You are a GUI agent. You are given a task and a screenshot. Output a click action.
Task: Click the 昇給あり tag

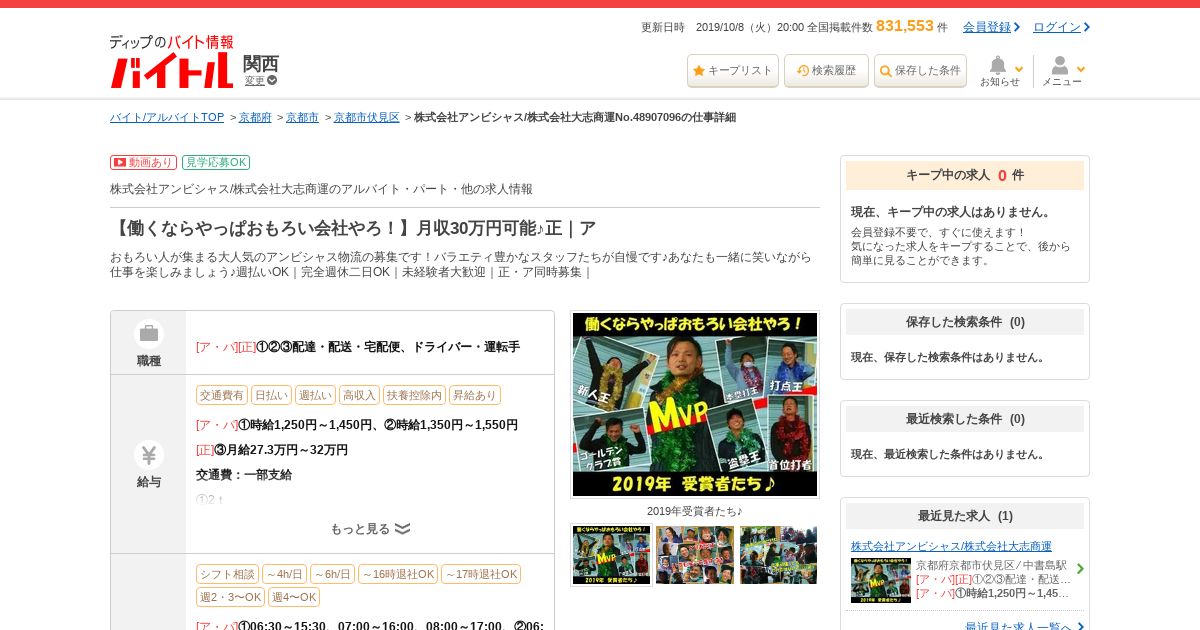(x=475, y=395)
